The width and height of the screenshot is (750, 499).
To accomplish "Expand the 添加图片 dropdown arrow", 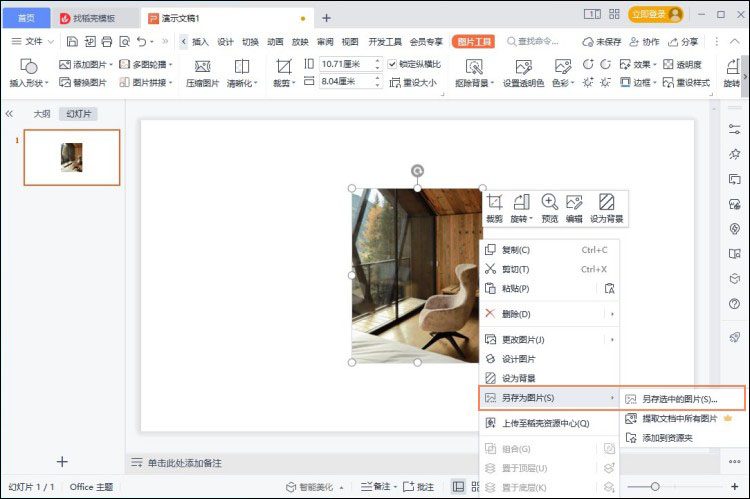I will pos(111,65).
